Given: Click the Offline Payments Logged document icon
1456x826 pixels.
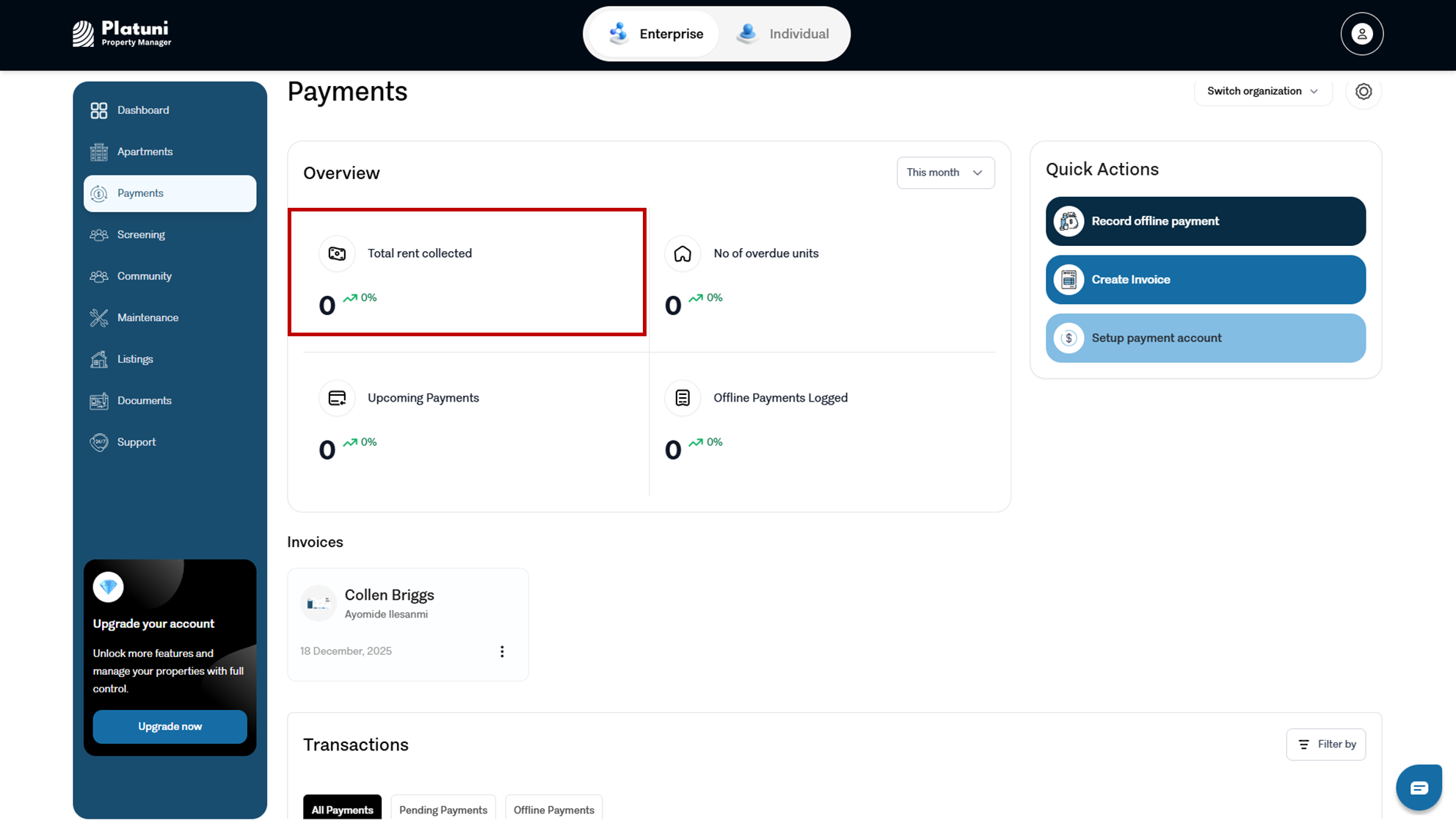Looking at the screenshot, I should click(x=682, y=398).
